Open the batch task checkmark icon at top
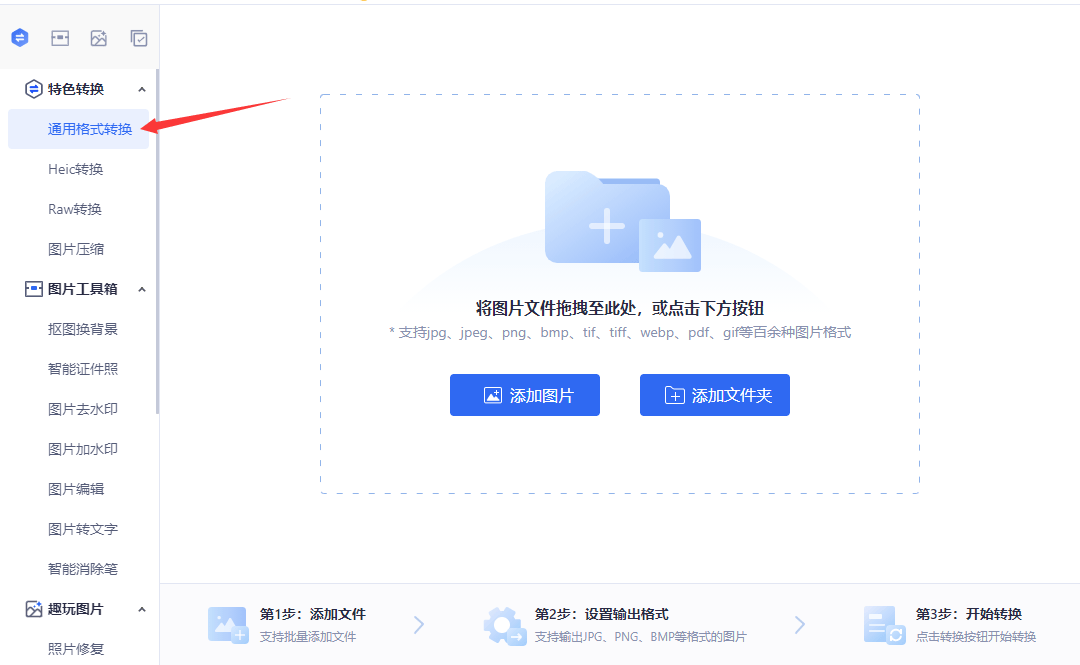This screenshot has width=1080, height=665. [138, 37]
